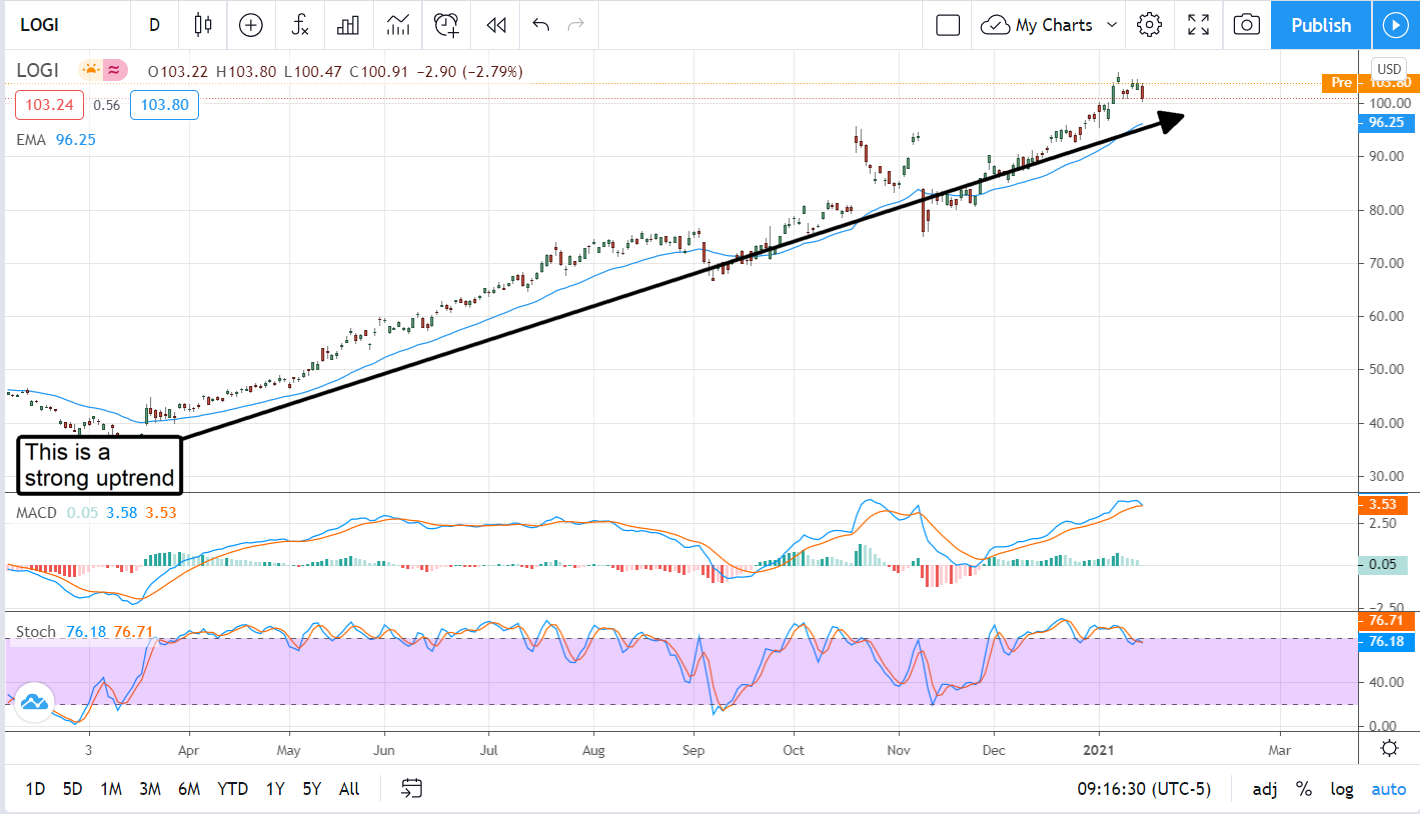Open publish options with the circled arrow

point(1396,25)
